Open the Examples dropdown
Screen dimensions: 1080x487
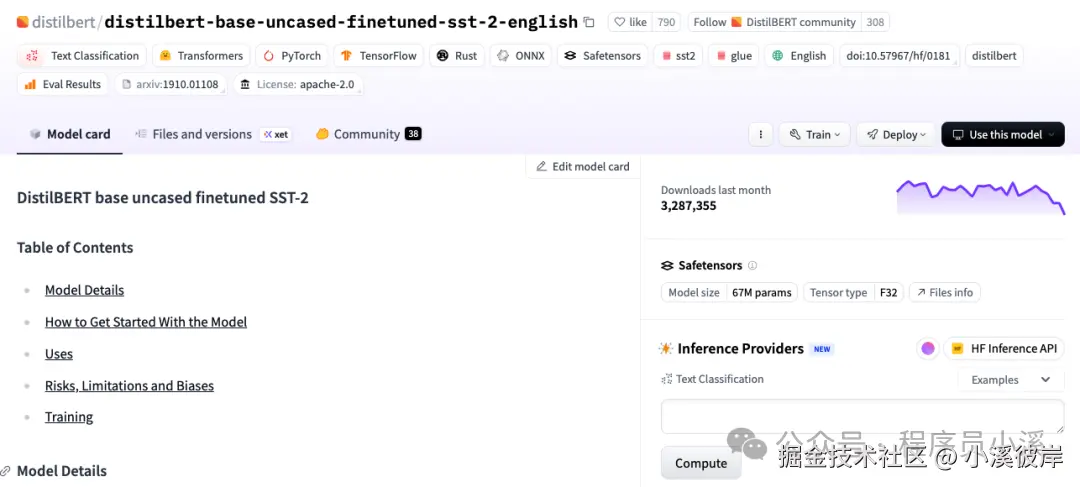click(1010, 380)
